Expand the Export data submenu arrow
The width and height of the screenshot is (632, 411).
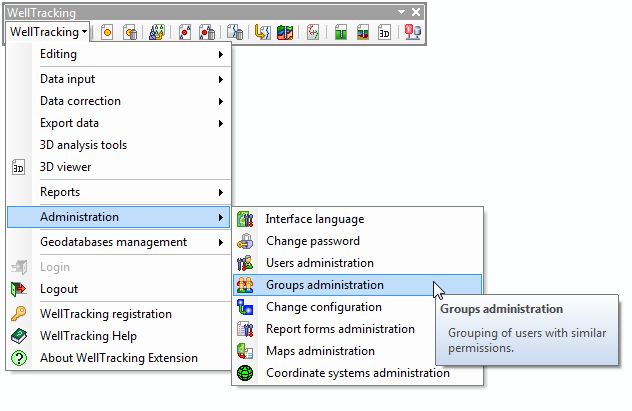click(220, 123)
